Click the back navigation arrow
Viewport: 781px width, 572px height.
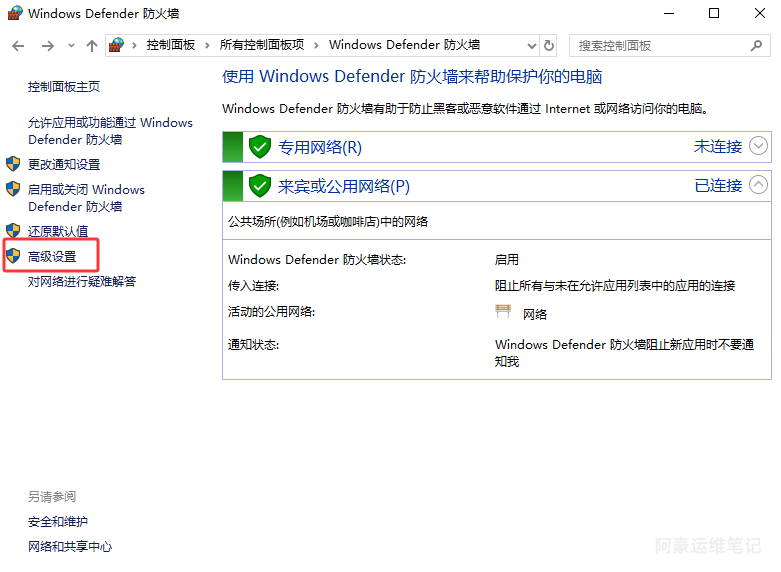(x=18, y=45)
